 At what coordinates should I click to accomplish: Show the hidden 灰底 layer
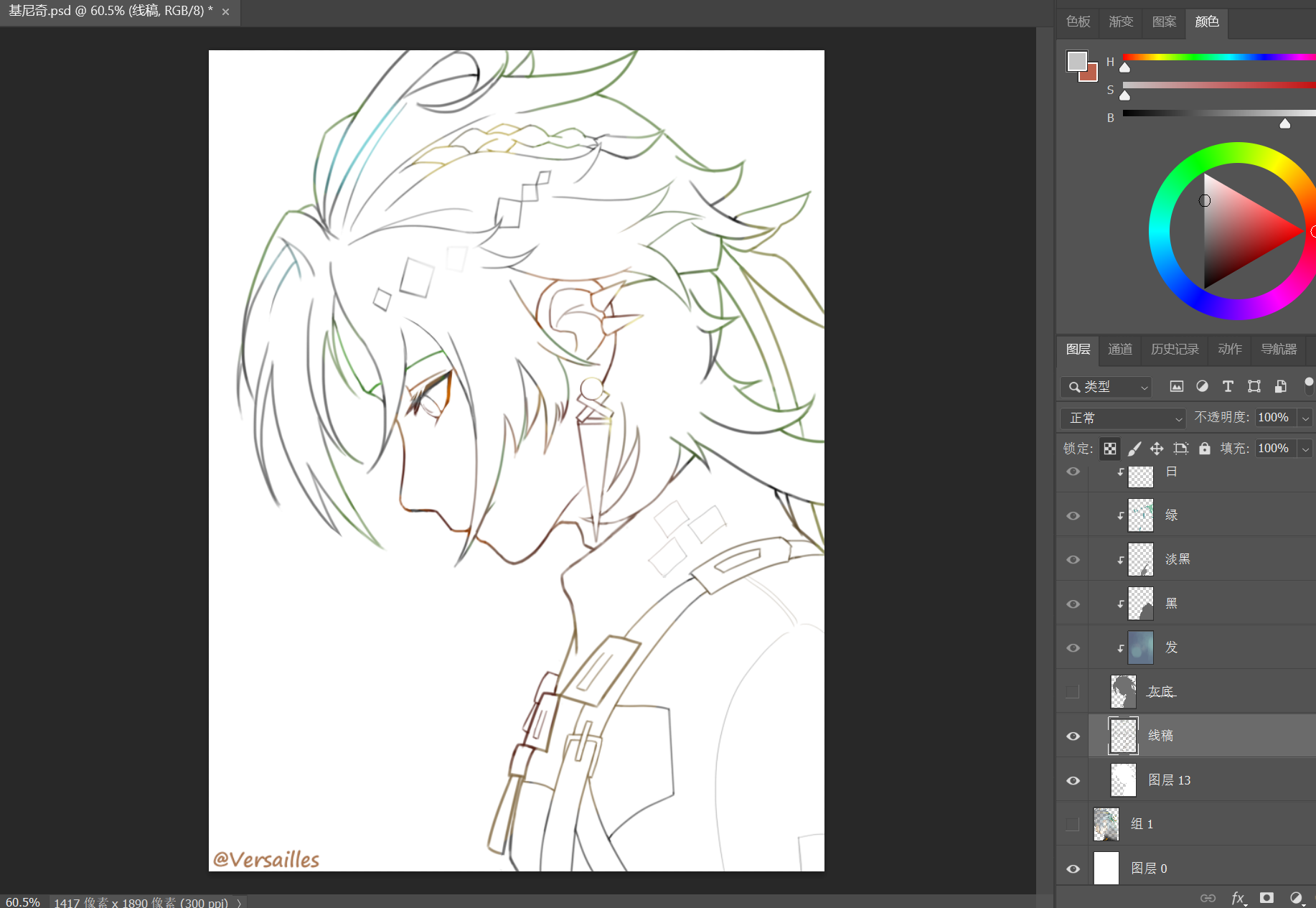coord(1073,692)
